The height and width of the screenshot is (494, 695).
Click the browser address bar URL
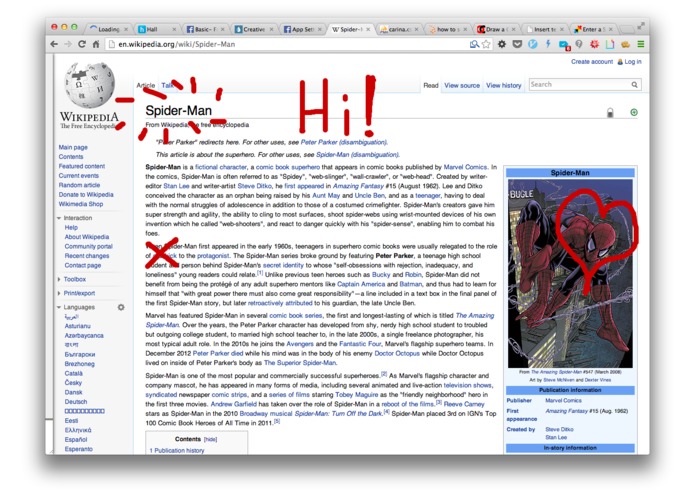coord(177,44)
